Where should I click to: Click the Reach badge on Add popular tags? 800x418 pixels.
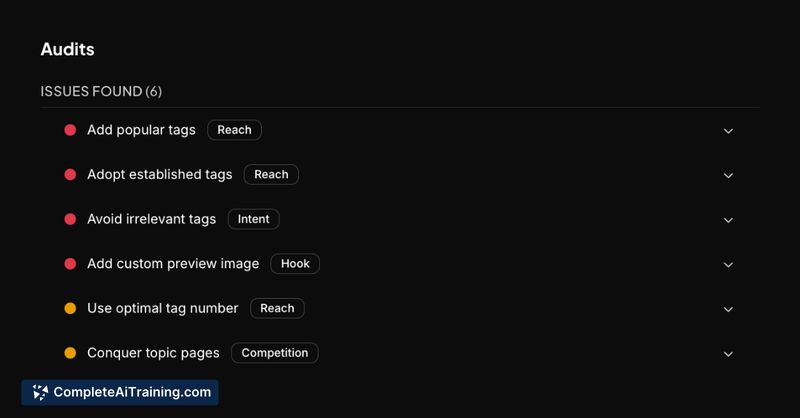coord(235,130)
